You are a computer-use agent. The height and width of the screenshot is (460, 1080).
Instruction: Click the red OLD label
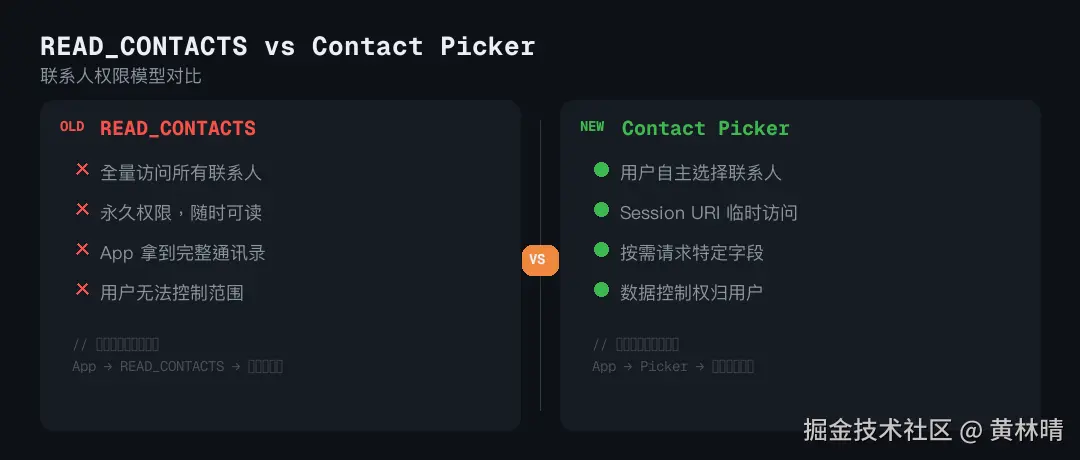click(72, 127)
